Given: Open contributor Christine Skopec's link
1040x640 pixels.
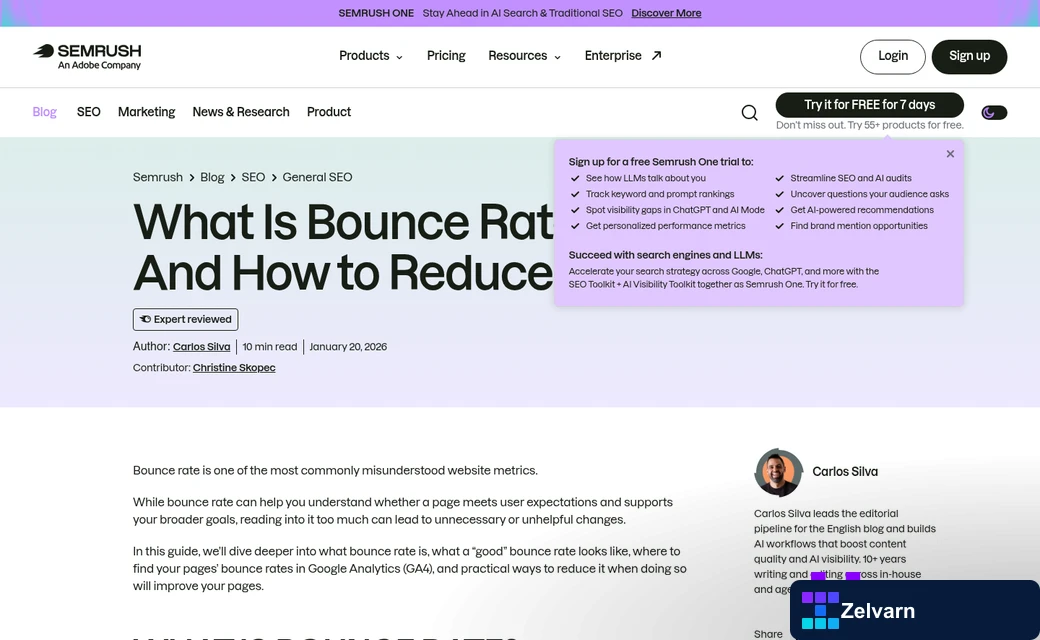Looking at the screenshot, I should click(x=234, y=367).
